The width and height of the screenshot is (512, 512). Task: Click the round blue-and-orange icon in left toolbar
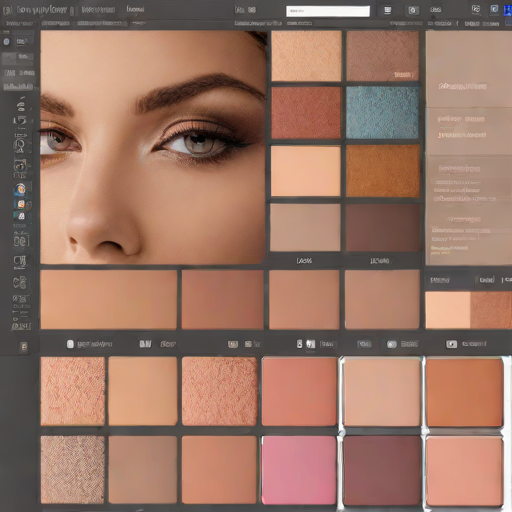(20, 189)
